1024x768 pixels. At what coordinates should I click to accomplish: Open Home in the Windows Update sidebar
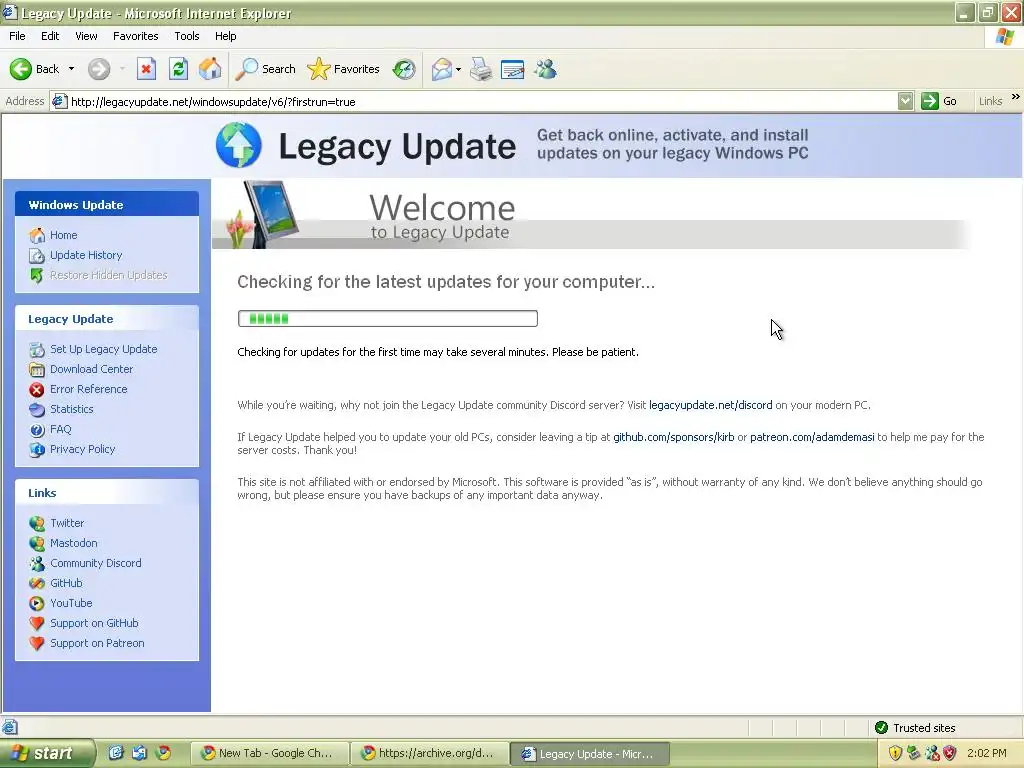[63, 235]
